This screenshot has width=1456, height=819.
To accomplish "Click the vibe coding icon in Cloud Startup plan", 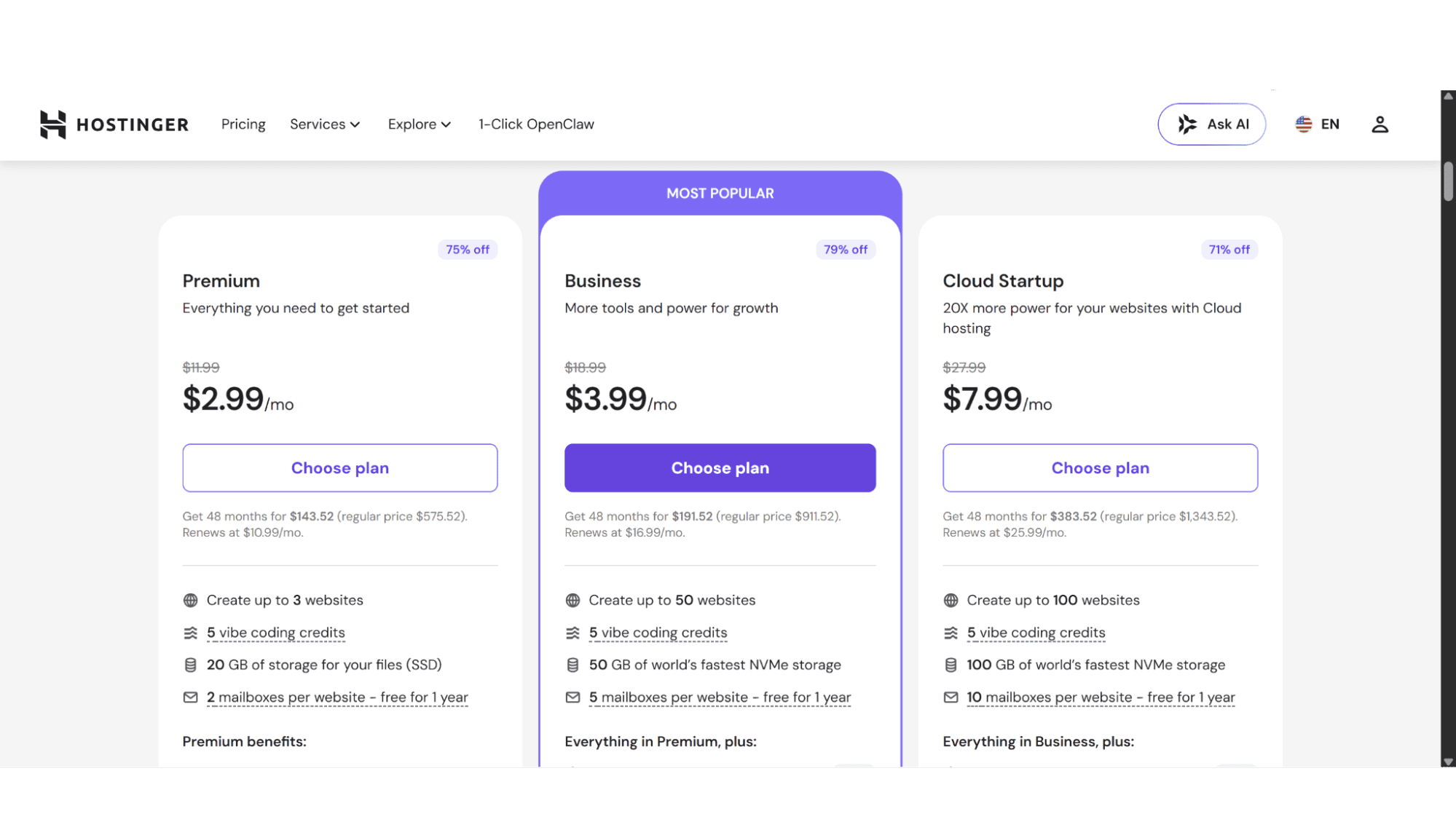I will 951,633.
